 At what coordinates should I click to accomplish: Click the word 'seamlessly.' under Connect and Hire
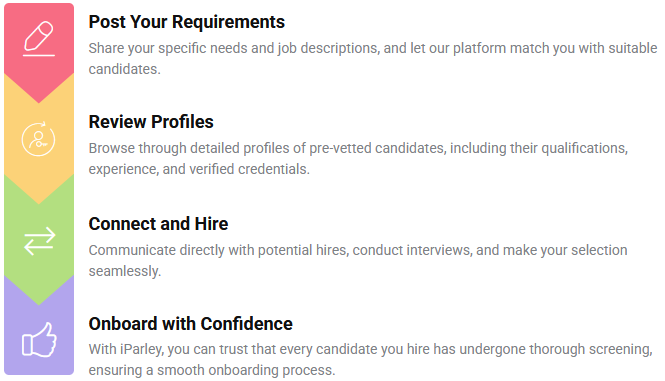click(125, 271)
